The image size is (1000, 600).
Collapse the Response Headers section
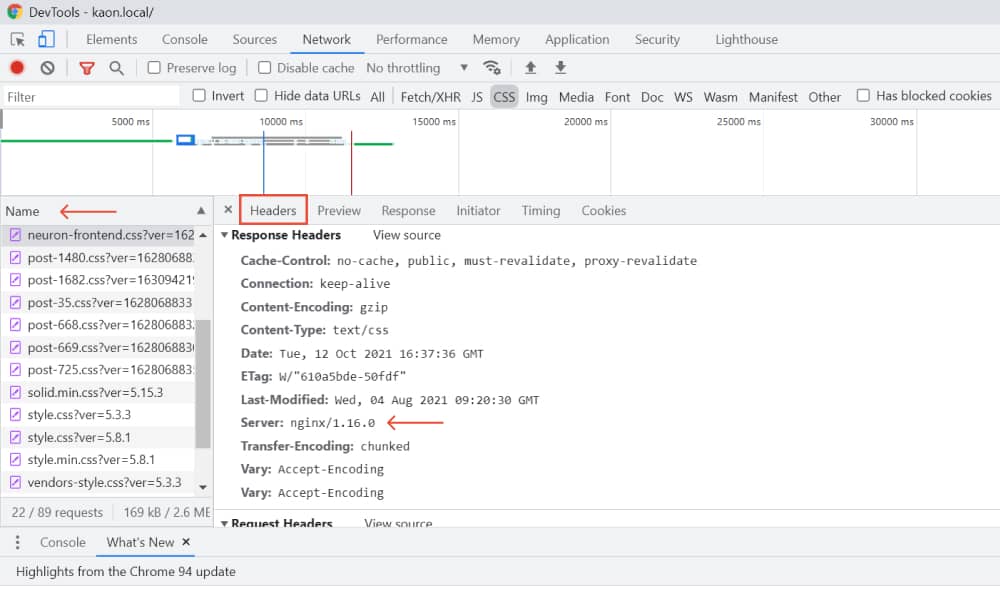coord(224,235)
